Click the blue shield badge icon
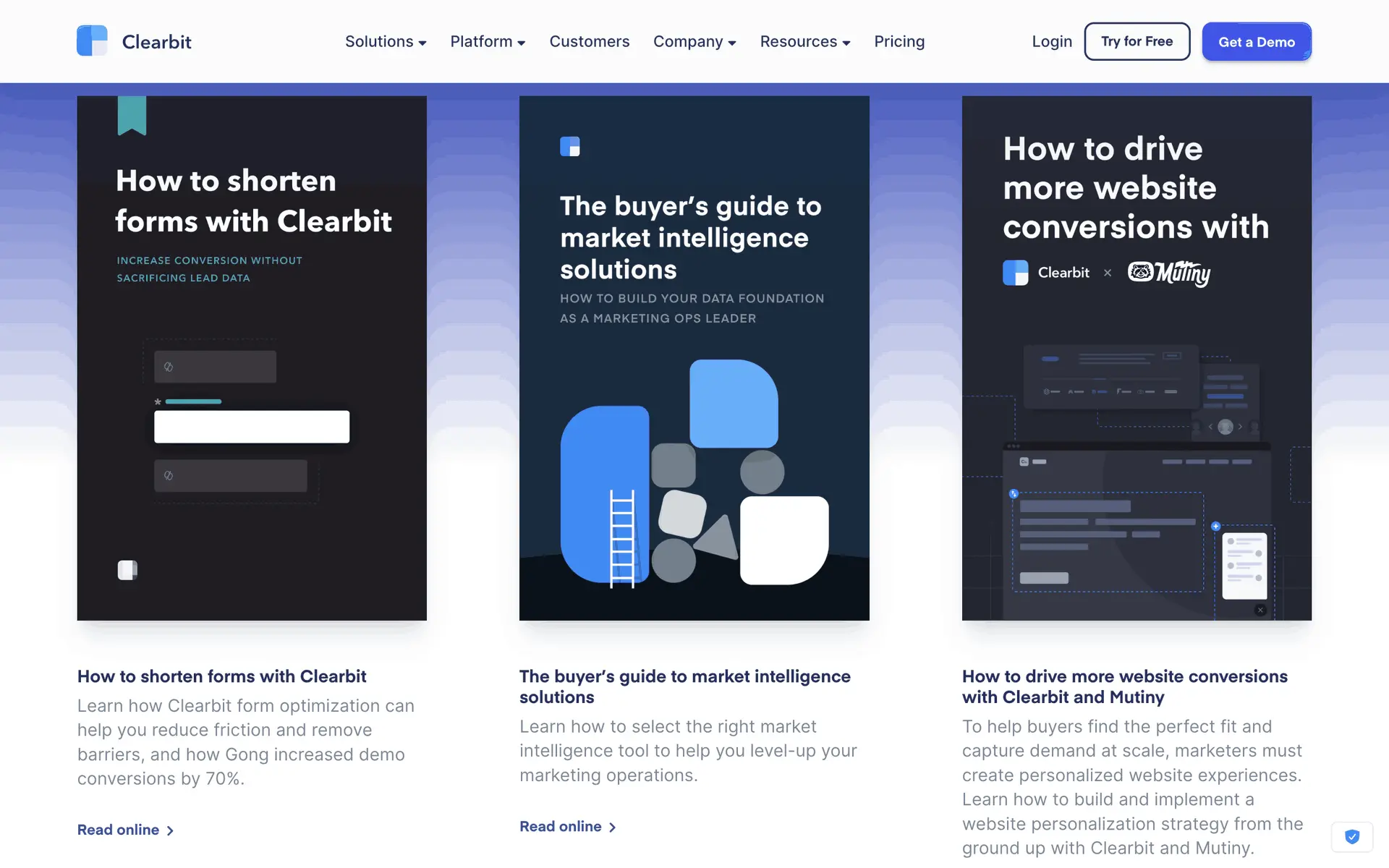 1352,837
